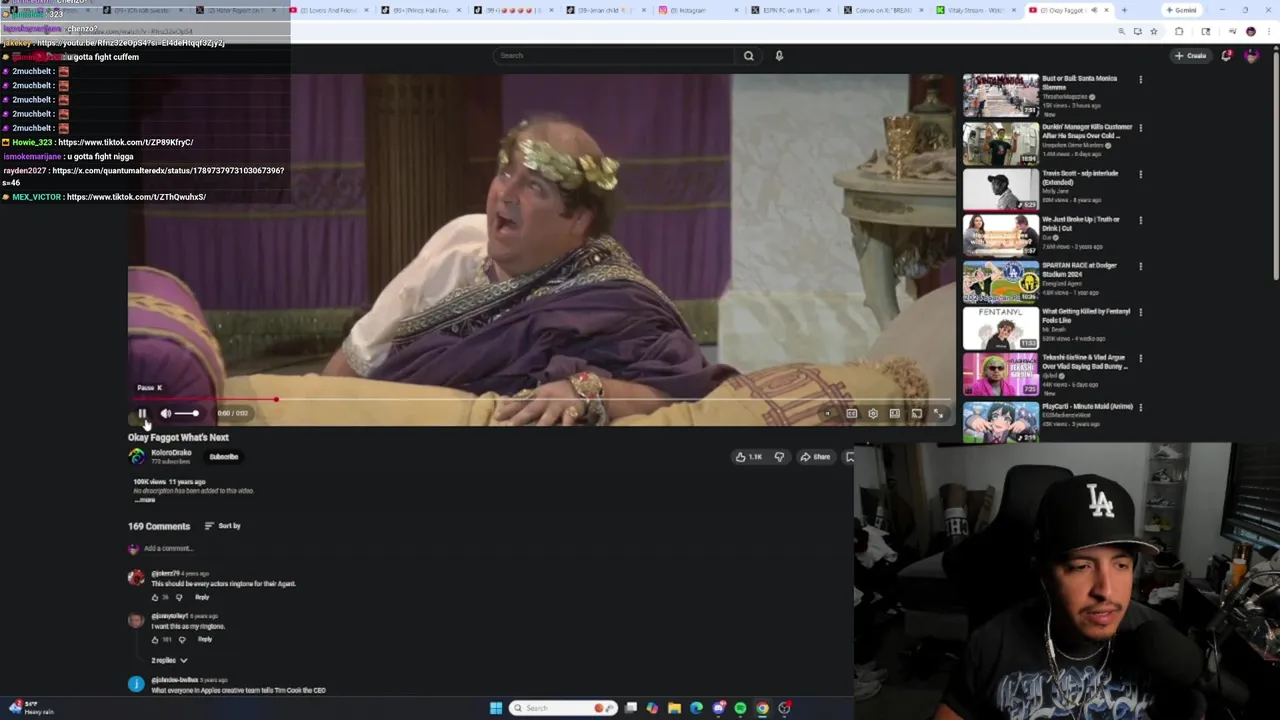Subscribe to the KoloroDrako channel
The width and height of the screenshot is (1280, 720).
click(224, 457)
